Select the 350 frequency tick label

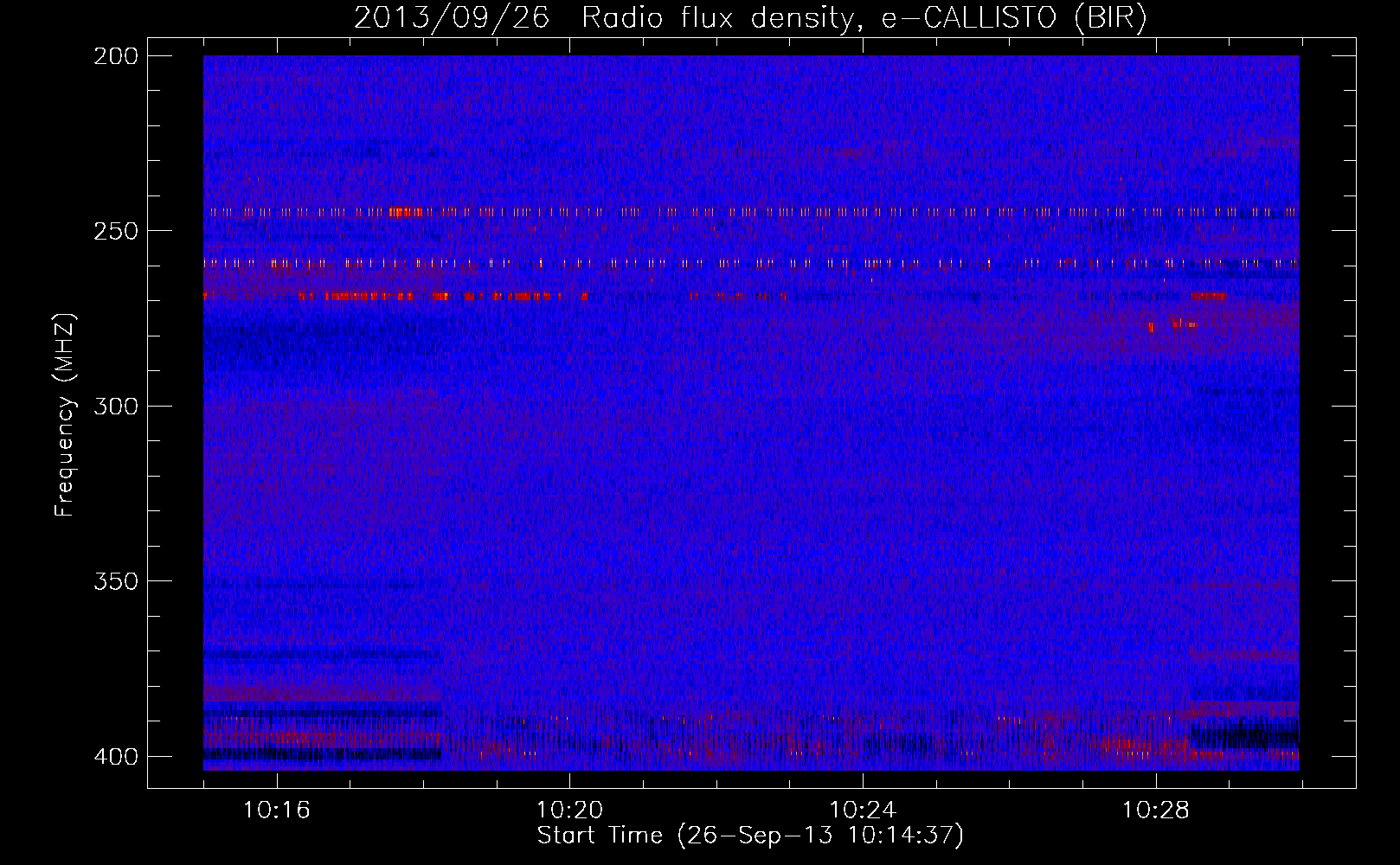[115, 581]
